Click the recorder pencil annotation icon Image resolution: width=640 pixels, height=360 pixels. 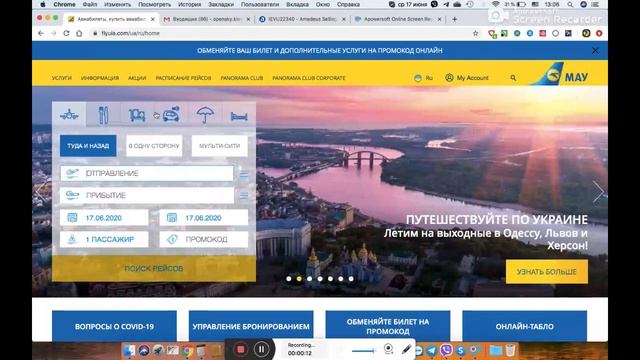click(406, 349)
